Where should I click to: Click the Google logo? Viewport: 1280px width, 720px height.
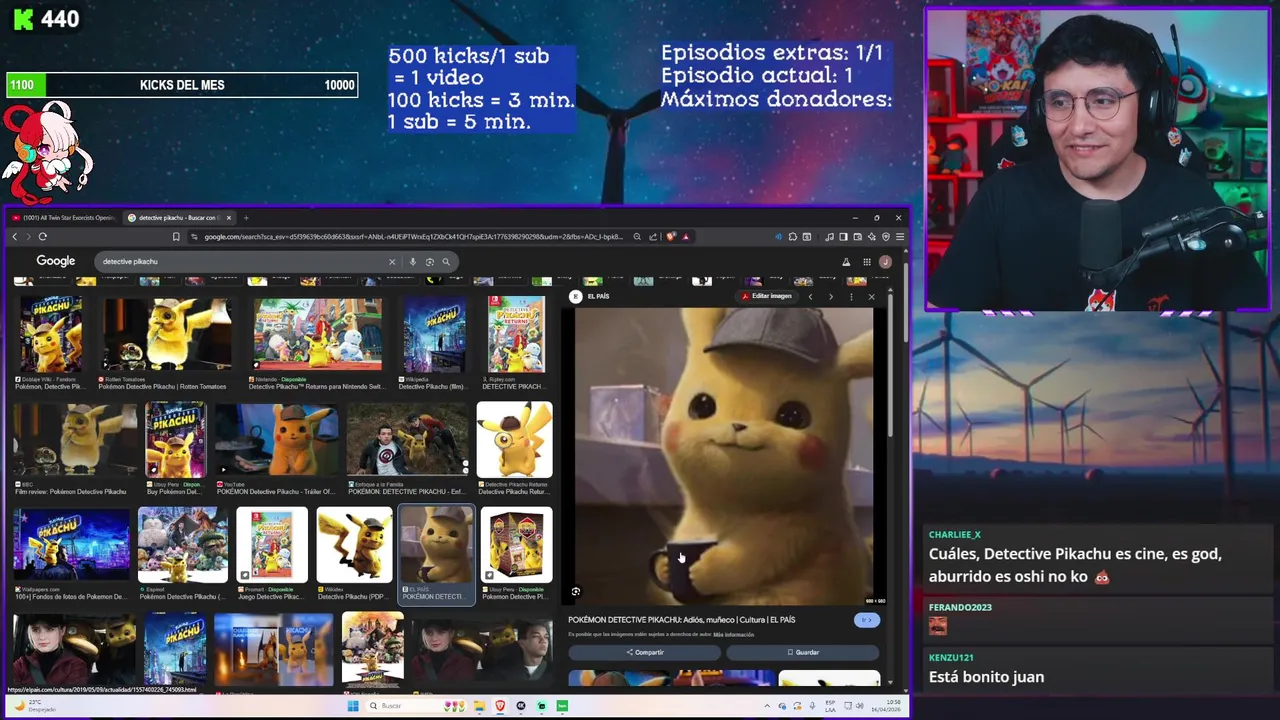point(56,261)
